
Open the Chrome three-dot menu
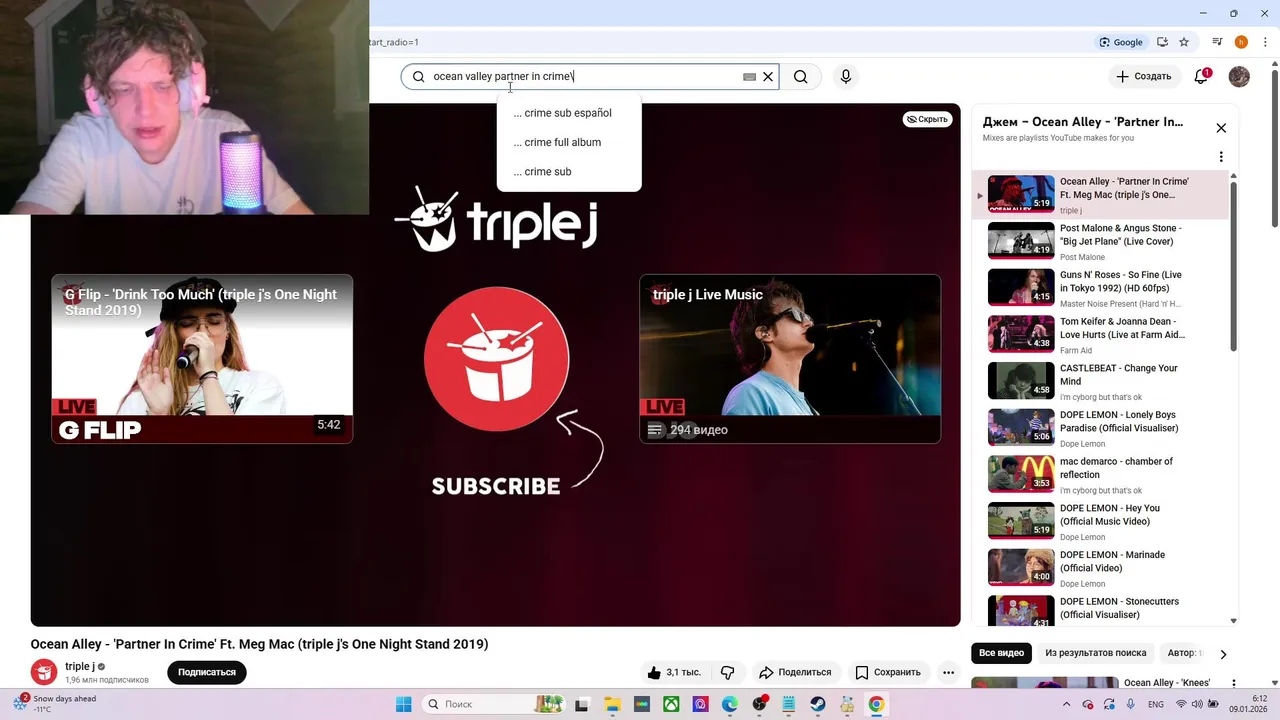click(1265, 42)
